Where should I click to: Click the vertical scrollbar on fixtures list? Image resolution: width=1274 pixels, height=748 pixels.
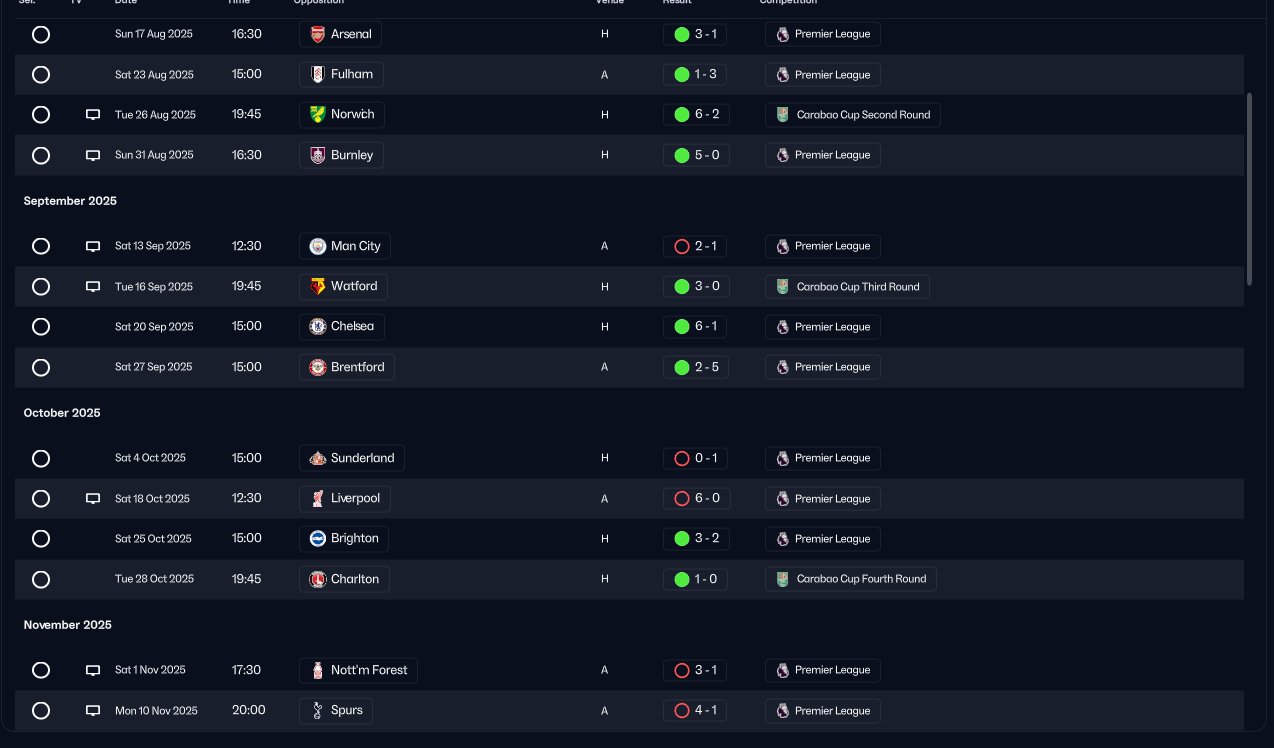tap(1249, 190)
